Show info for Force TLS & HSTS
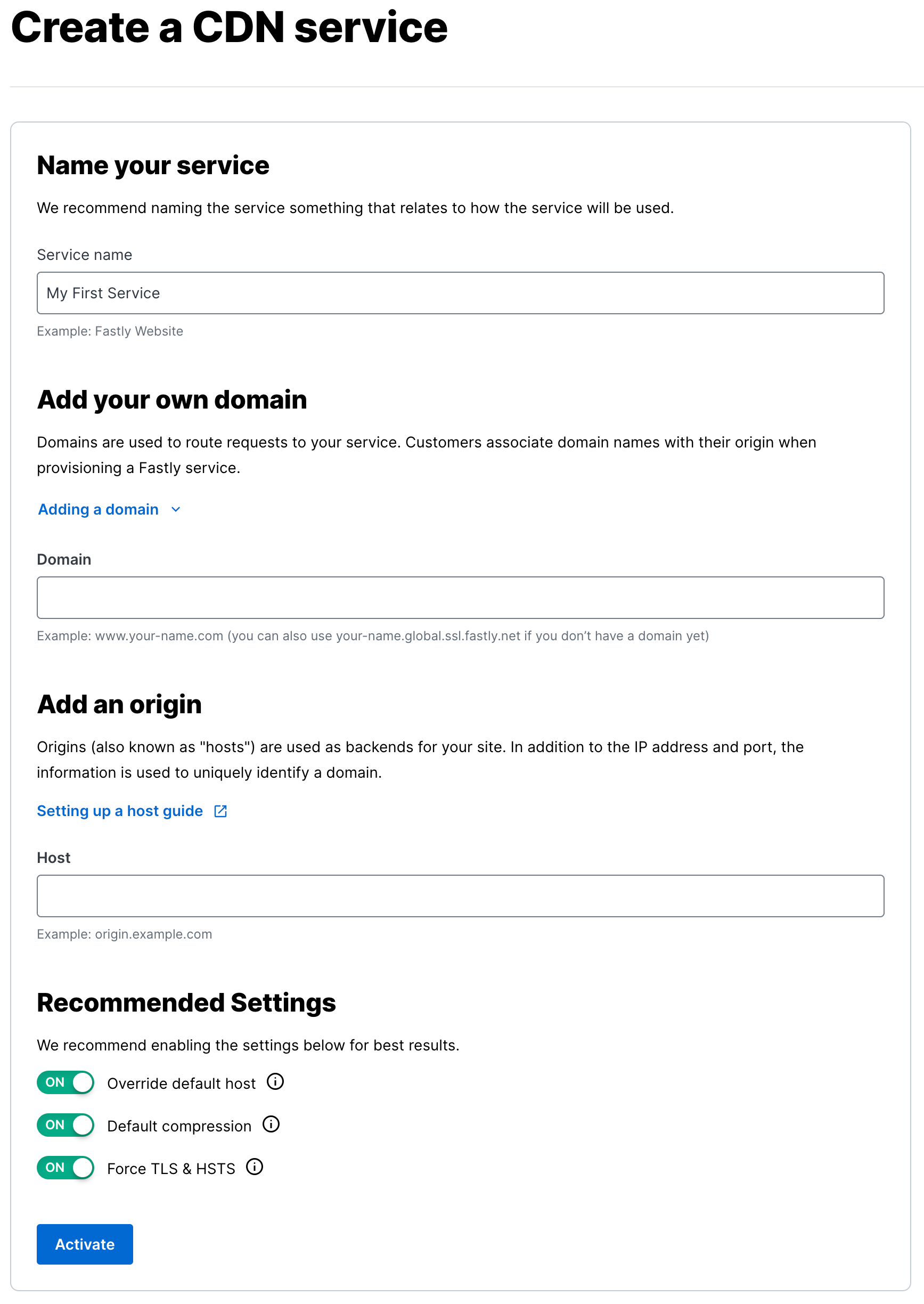The image size is (924, 1304). point(255,1168)
